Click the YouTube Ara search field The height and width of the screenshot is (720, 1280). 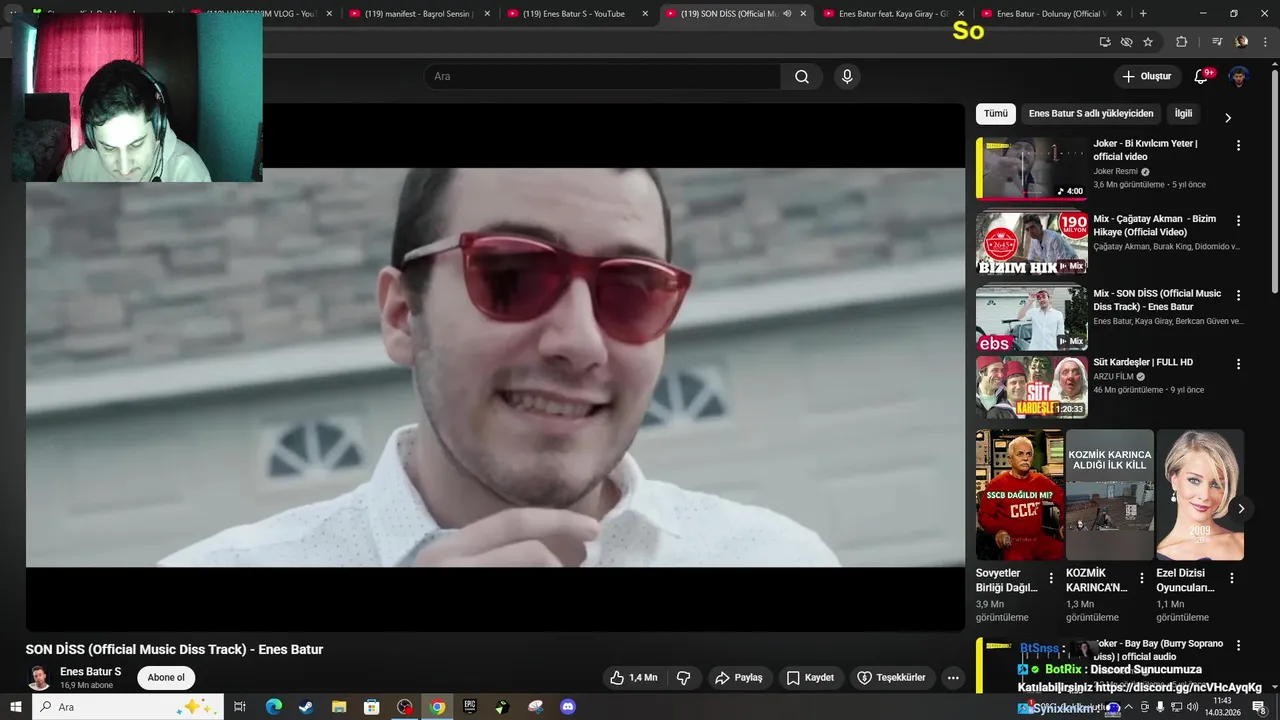pyautogui.click(x=602, y=77)
